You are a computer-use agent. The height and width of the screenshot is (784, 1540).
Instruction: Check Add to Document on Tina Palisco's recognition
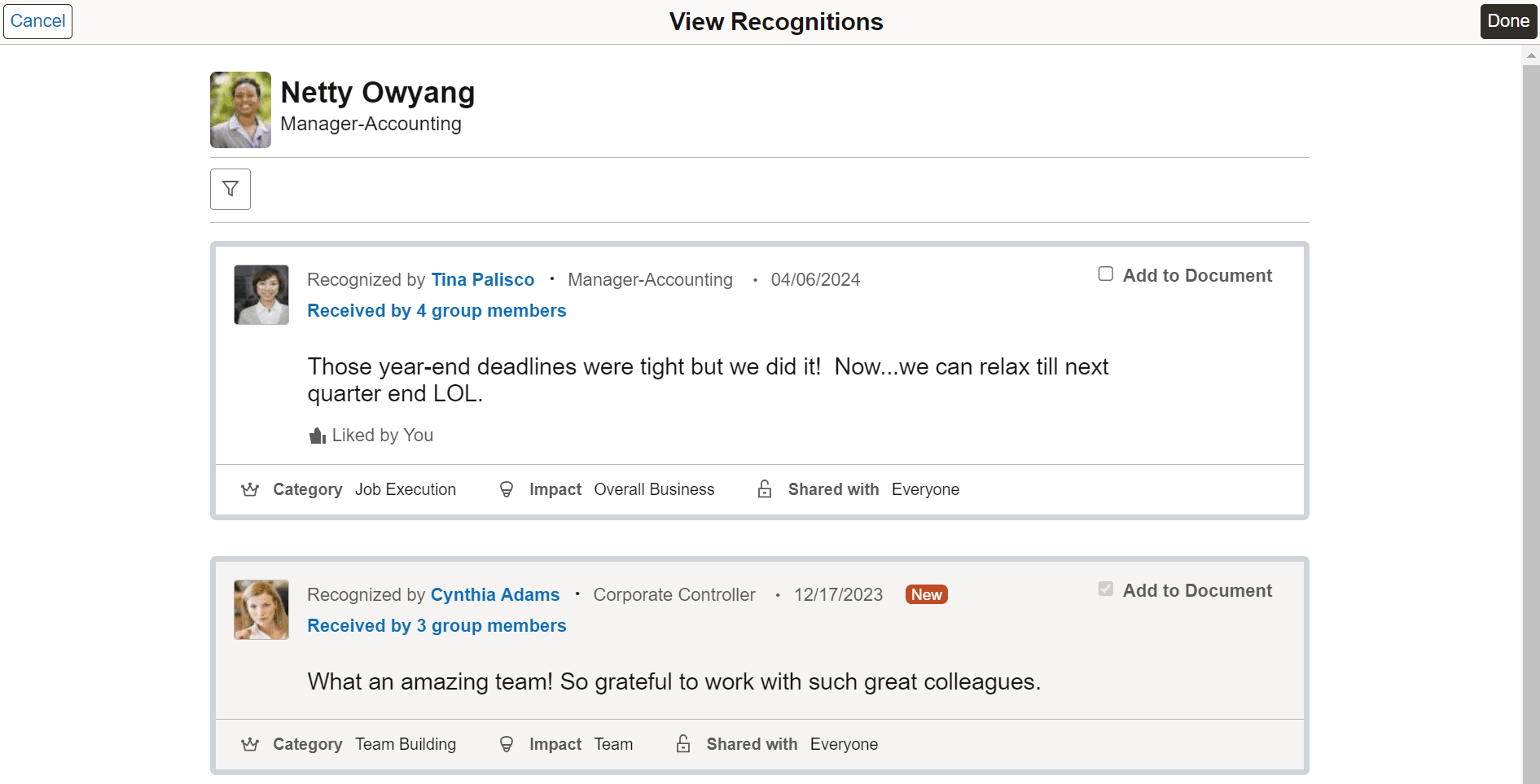pos(1105,274)
